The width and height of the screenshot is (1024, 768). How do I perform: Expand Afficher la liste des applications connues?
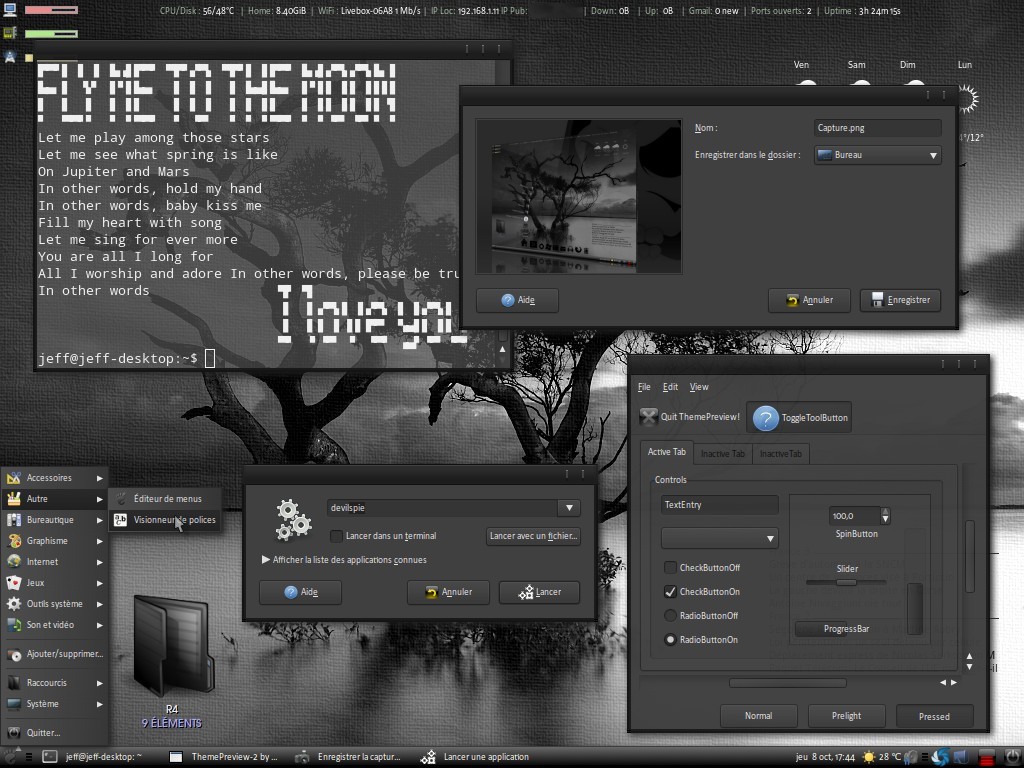(x=266, y=560)
